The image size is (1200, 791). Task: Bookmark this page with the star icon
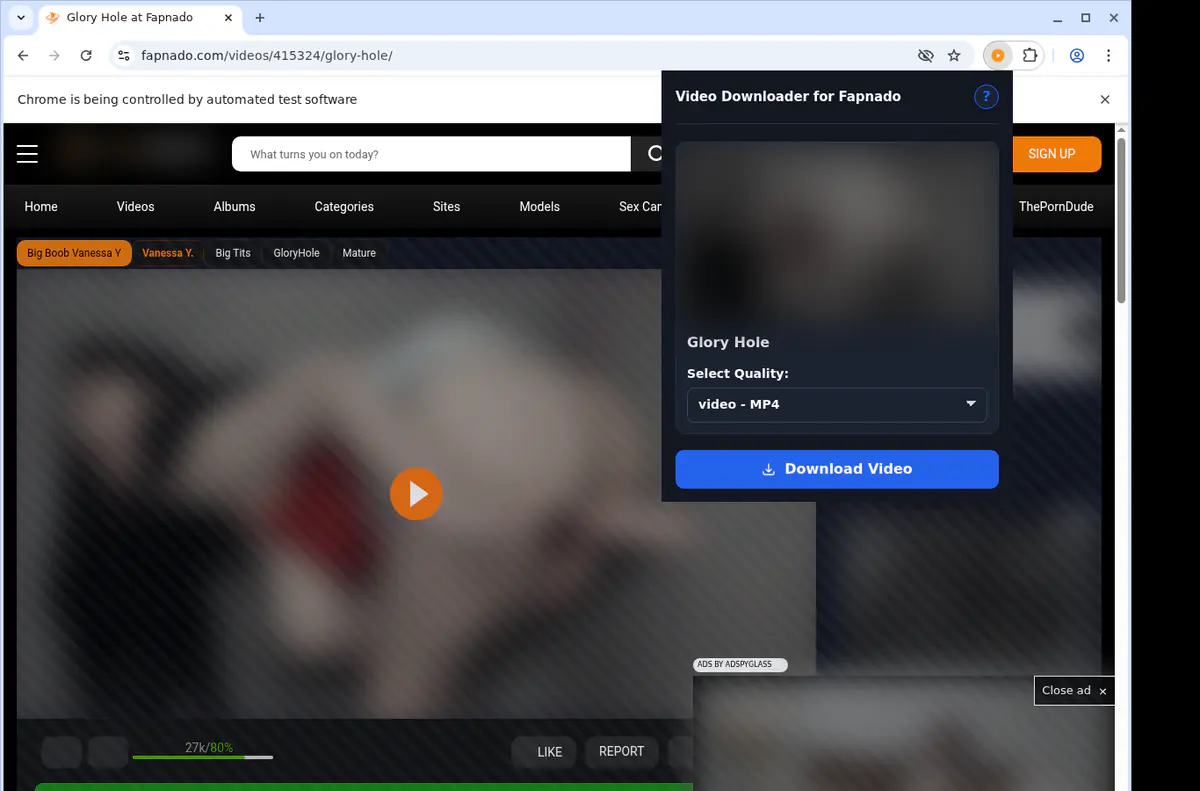[954, 56]
